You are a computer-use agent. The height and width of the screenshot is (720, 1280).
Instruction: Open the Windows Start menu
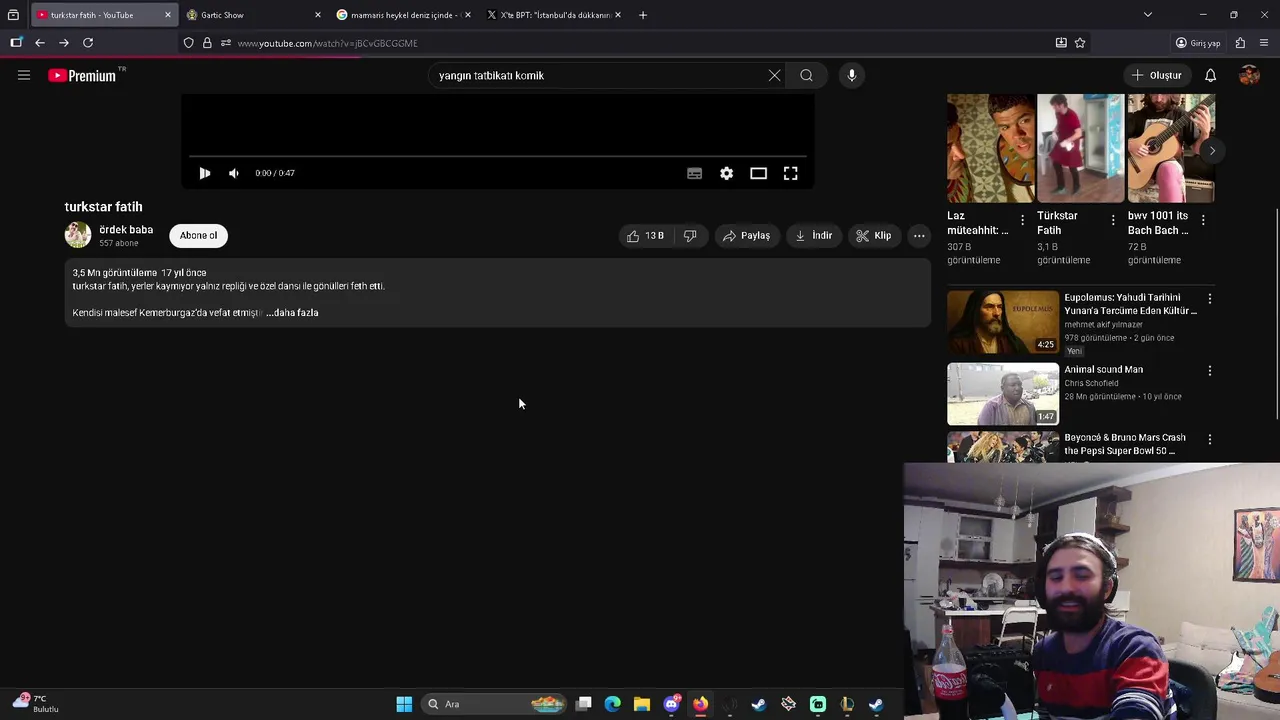pyautogui.click(x=404, y=704)
